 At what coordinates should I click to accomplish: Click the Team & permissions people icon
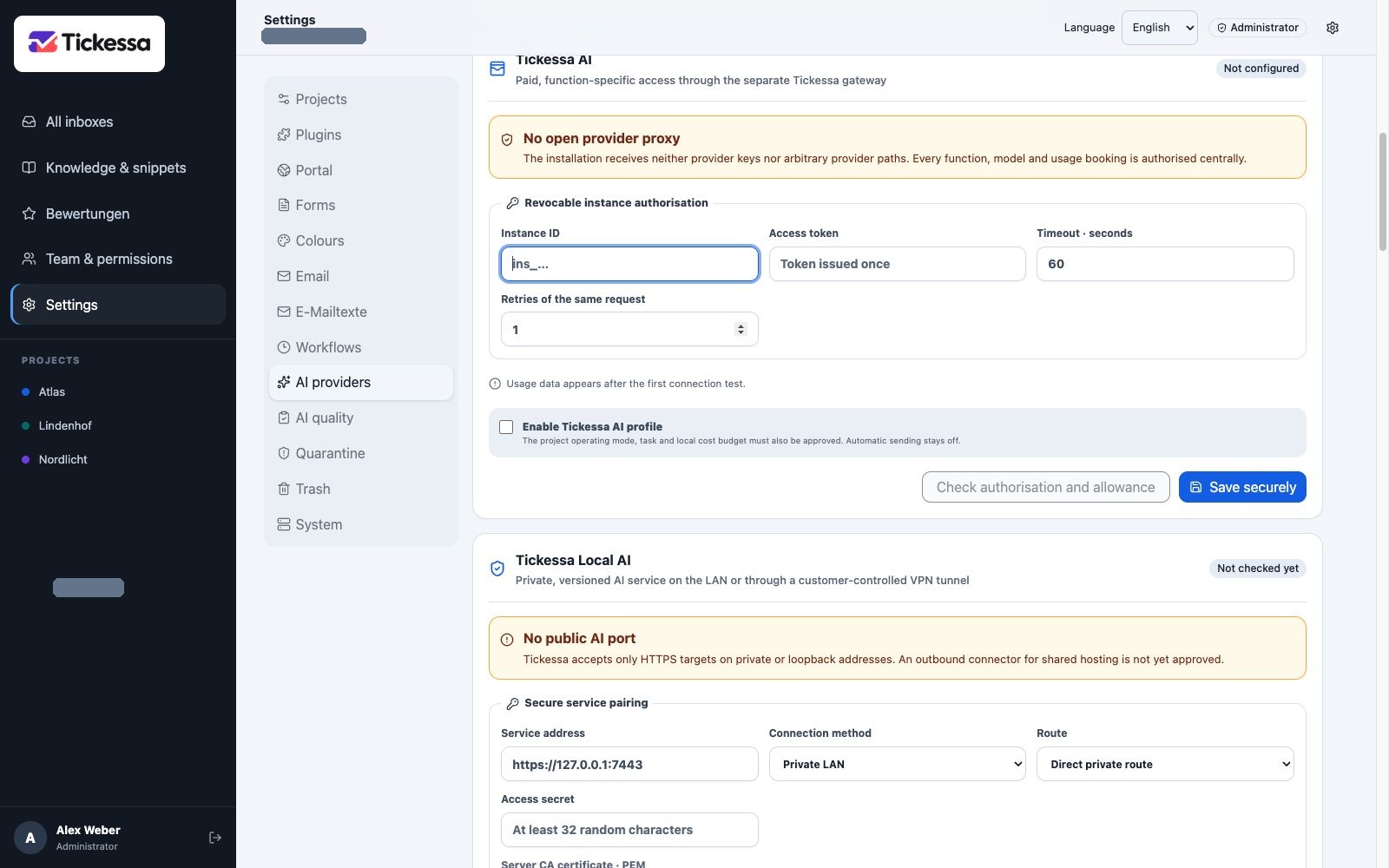(29, 259)
